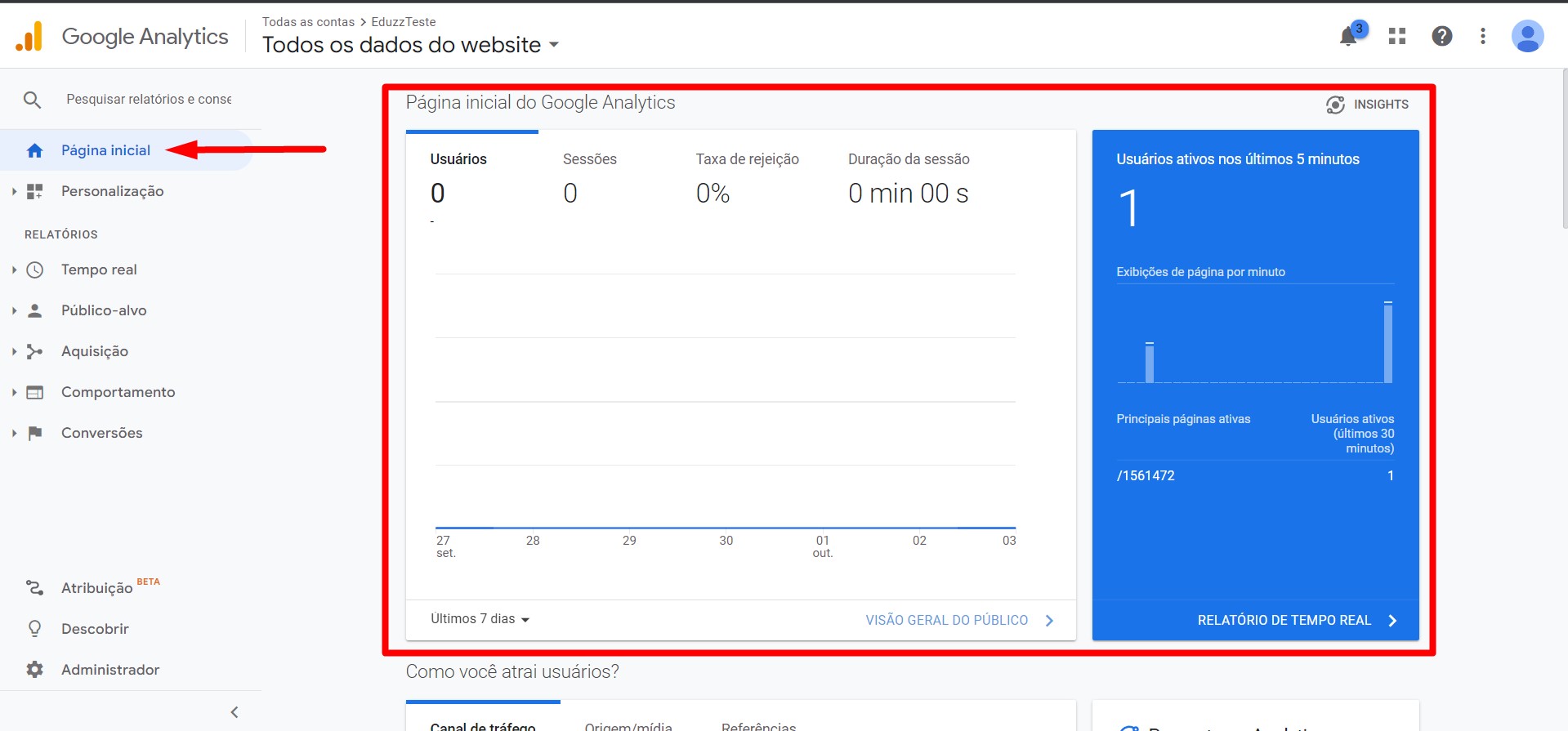This screenshot has width=1568, height=731.
Task: Open Público-alvo reports
Action: click(104, 310)
